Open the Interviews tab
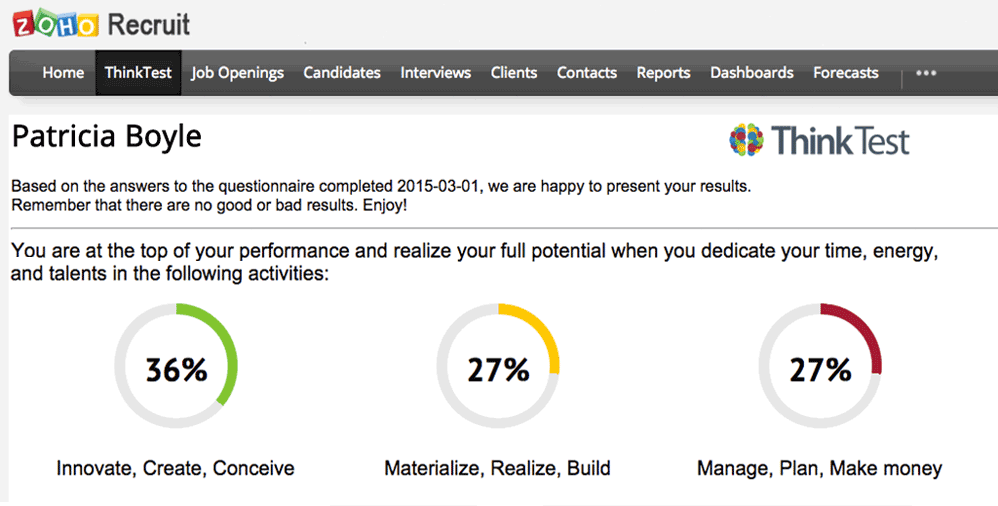This screenshot has width=998, height=506. point(435,73)
